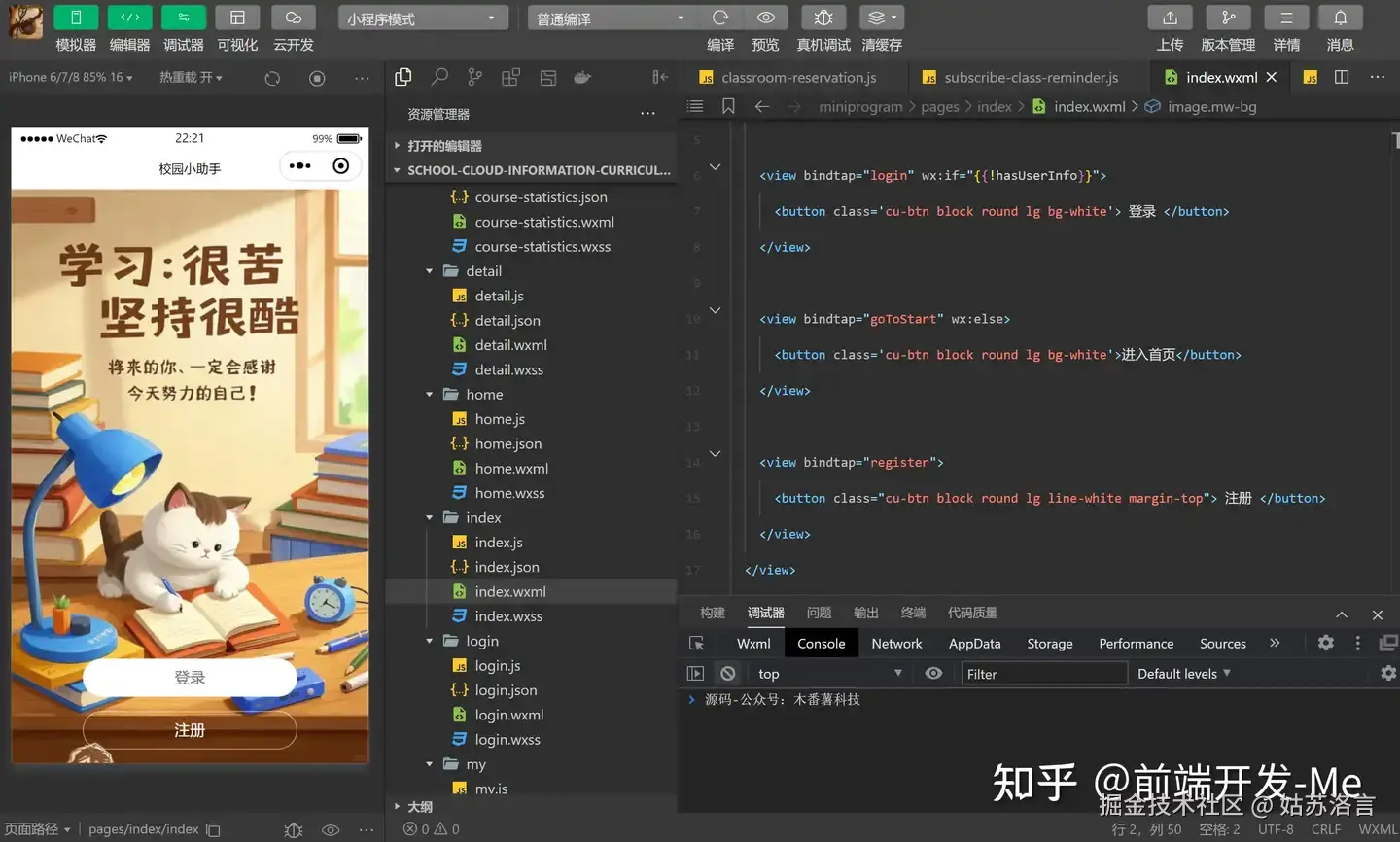The height and width of the screenshot is (842, 1400).
Task: Open the devtools settings gear
Action: (1325, 643)
